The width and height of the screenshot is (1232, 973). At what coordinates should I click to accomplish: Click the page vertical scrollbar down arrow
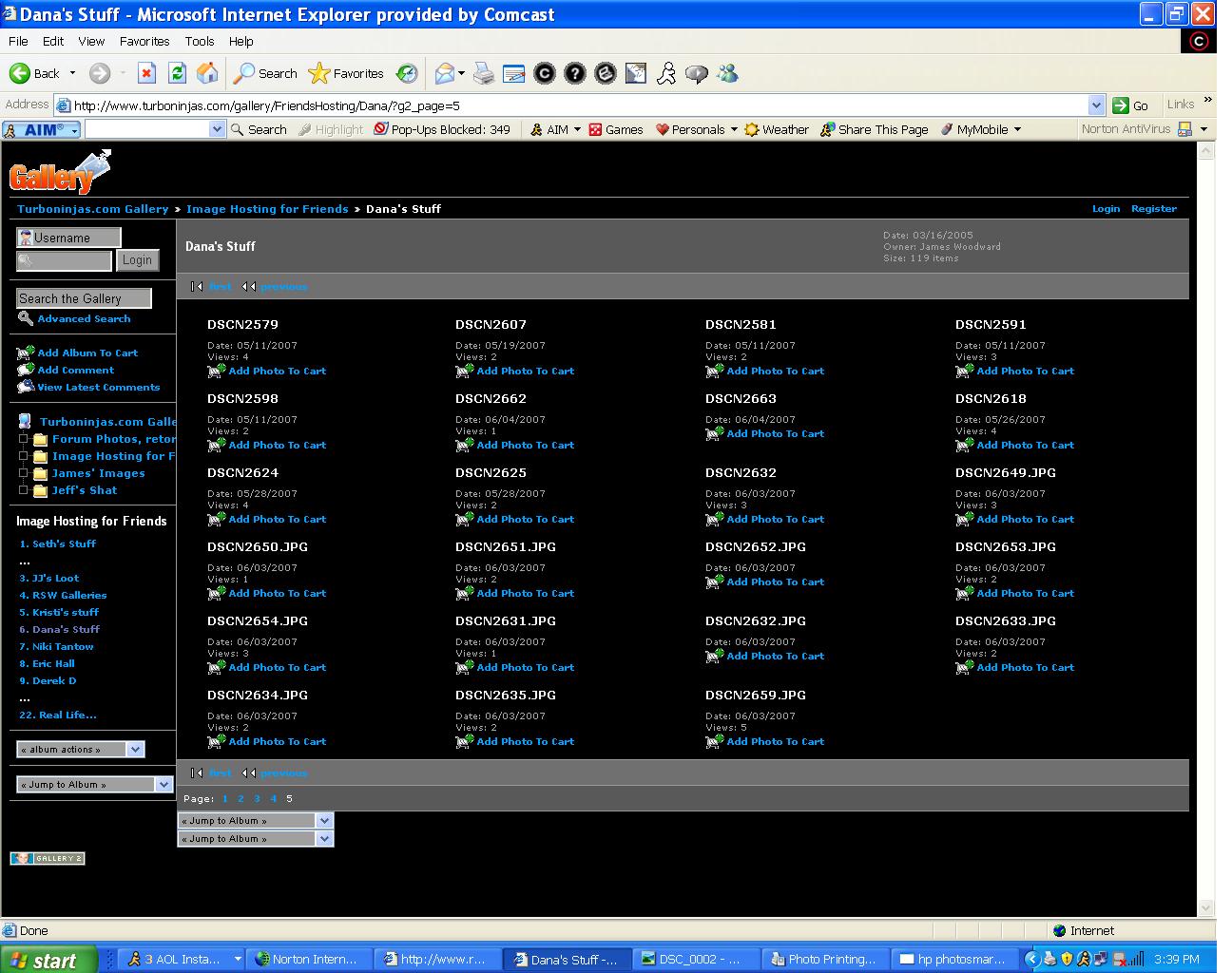tap(1206, 907)
